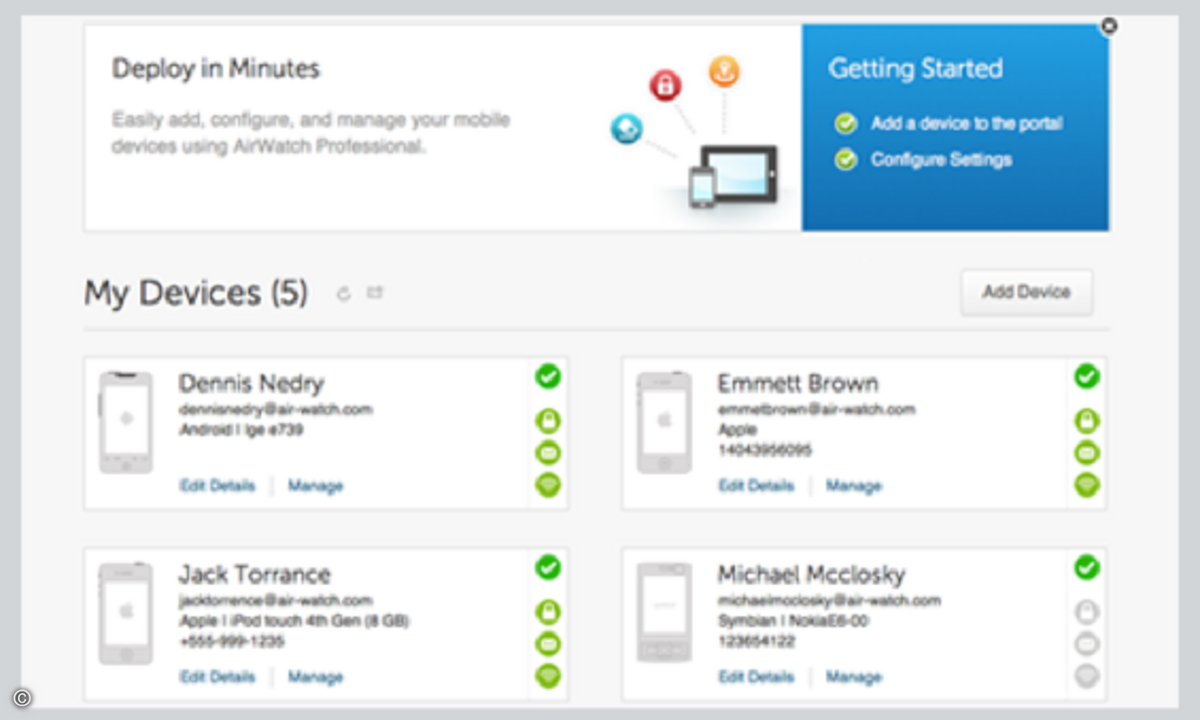Image resolution: width=1200 pixels, height=720 pixels.
Task: Click Emmett Brown's message icon
Action: (1087, 453)
